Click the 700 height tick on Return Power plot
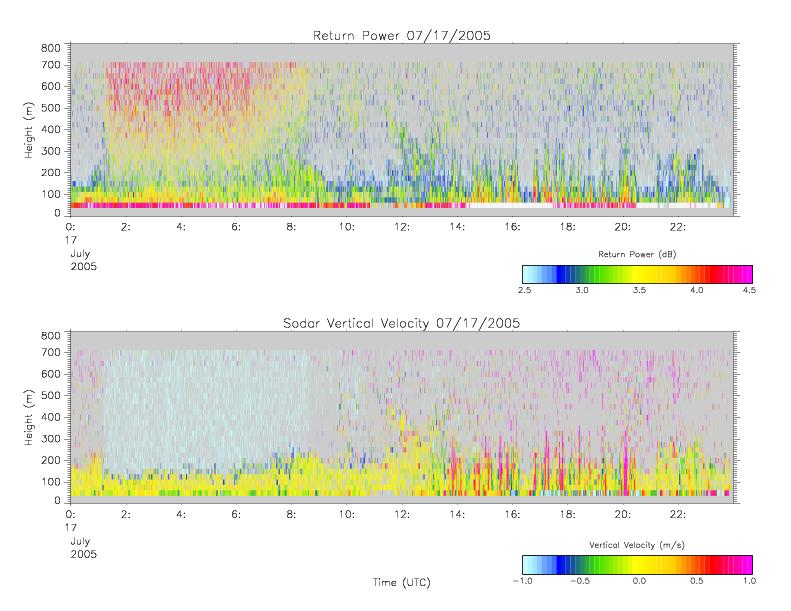The width and height of the screenshot is (791, 611). pyautogui.click(x=50, y=65)
